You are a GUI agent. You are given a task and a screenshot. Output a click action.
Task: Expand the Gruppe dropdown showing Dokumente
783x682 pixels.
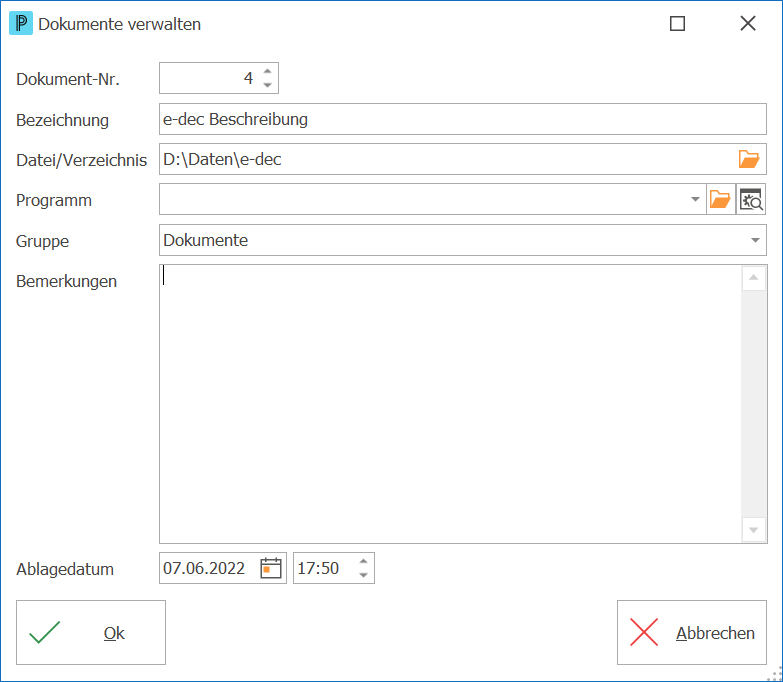[x=755, y=240]
